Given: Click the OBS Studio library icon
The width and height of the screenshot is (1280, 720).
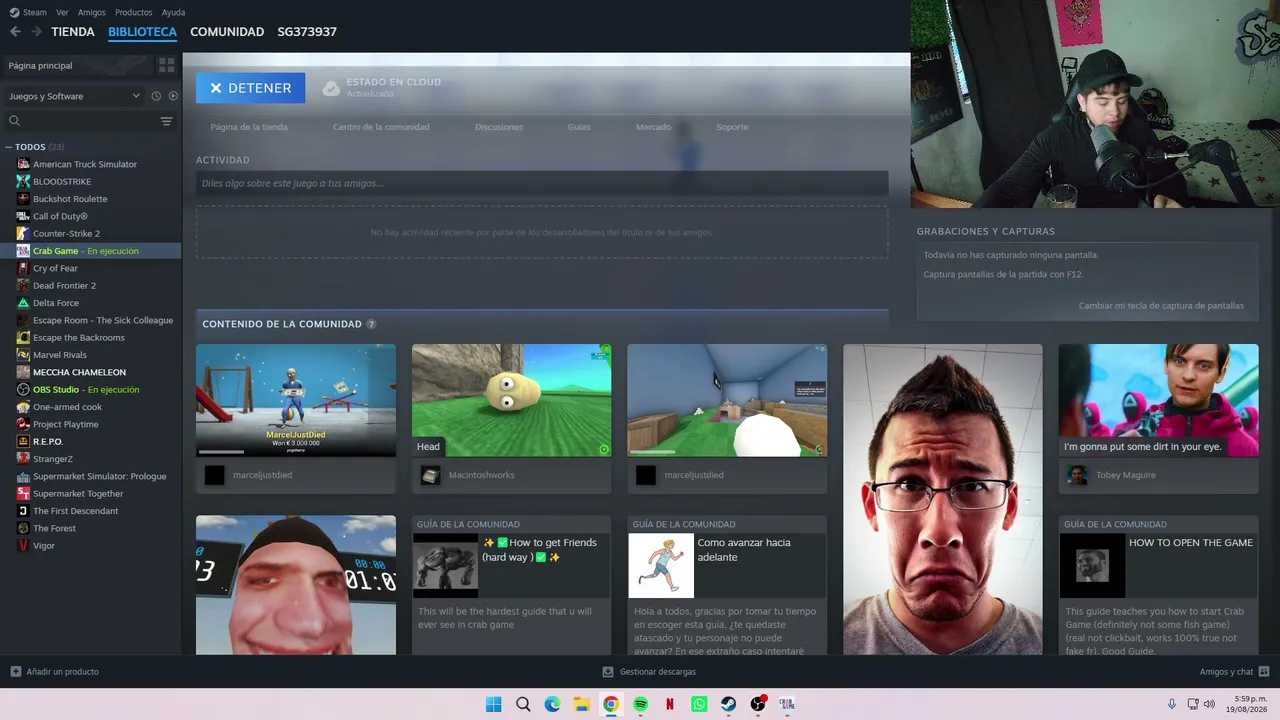Looking at the screenshot, I should click(x=23, y=389).
